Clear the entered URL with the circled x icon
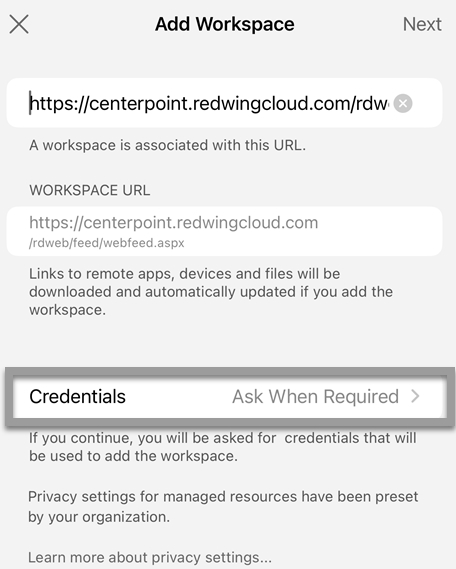Image resolution: width=456 pixels, height=569 pixels. click(x=403, y=103)
